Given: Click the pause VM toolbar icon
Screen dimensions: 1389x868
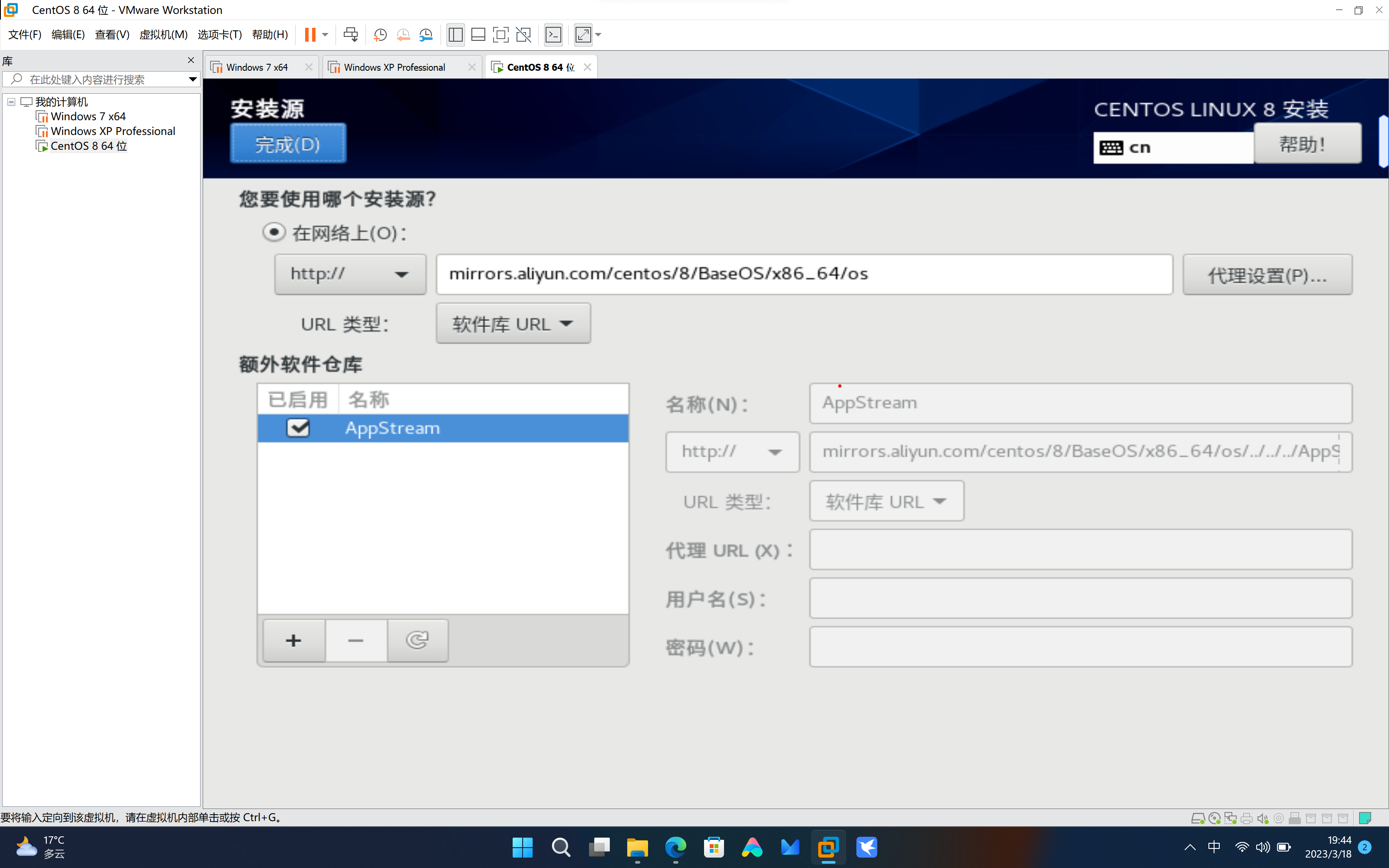Looking at the screenshot, I should (x=310, y=35).
